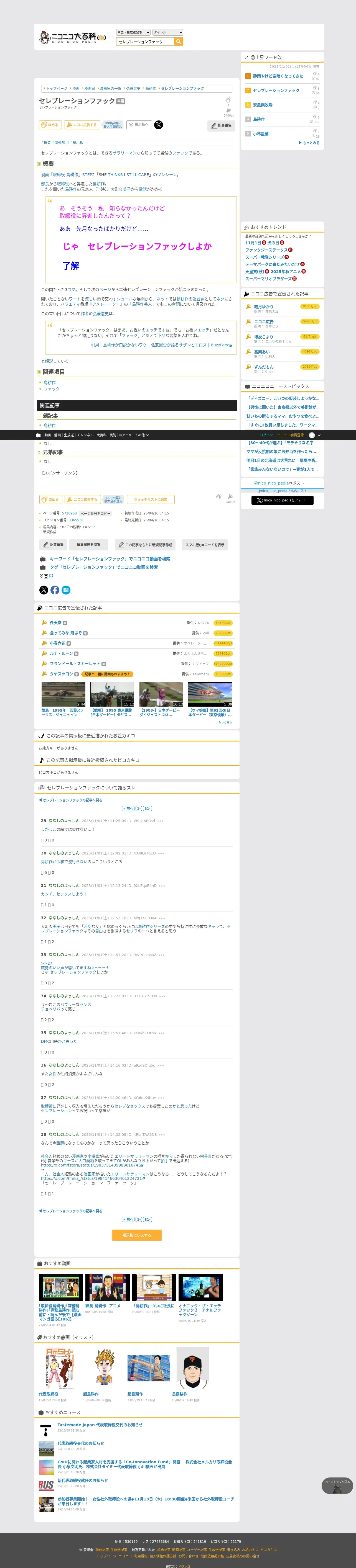The image size is (356, 1568).
Task: Click the ページトップへ戻る floating icon
Action: tap(337, 1486)
